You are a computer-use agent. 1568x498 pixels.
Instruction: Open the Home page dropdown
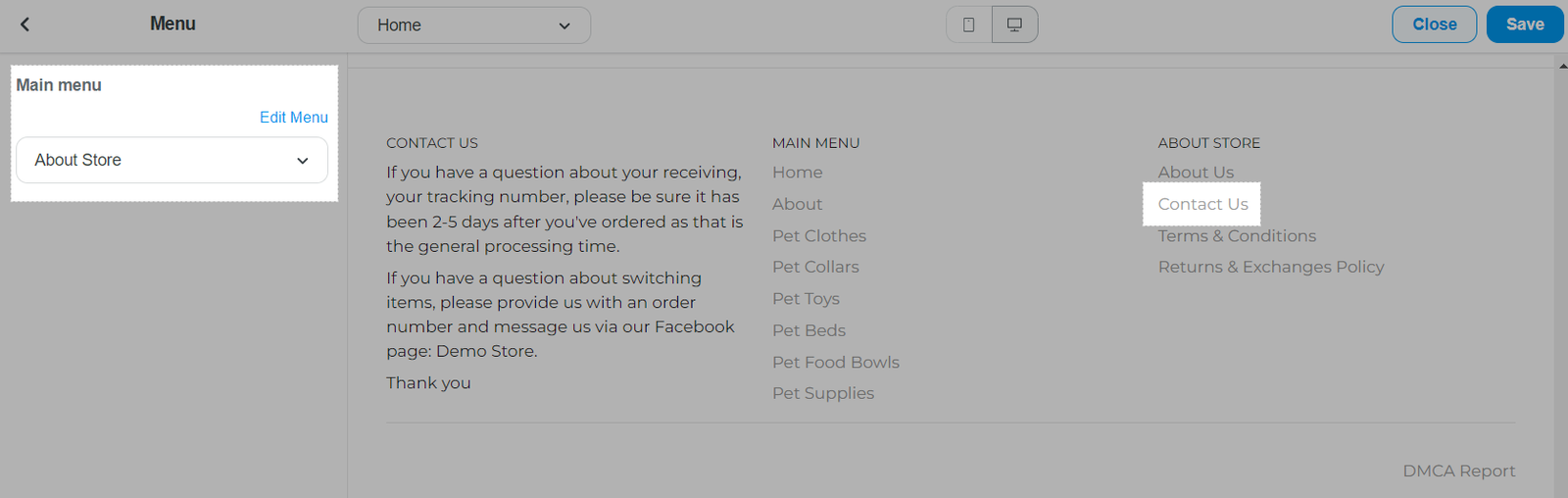coord(474,25)
